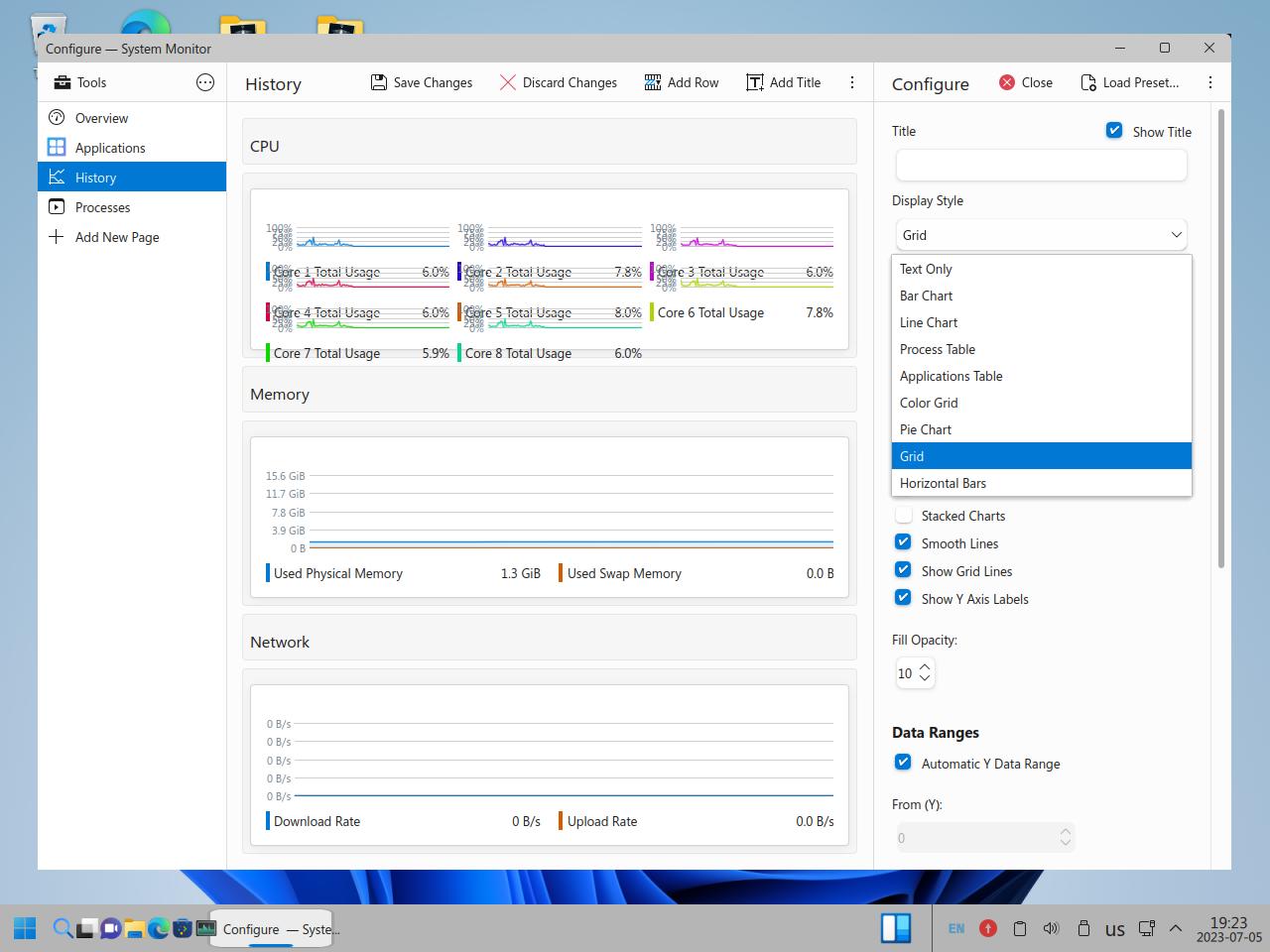Click the Discard Changes X icon

pyautogui.click(x=508, y=82)
